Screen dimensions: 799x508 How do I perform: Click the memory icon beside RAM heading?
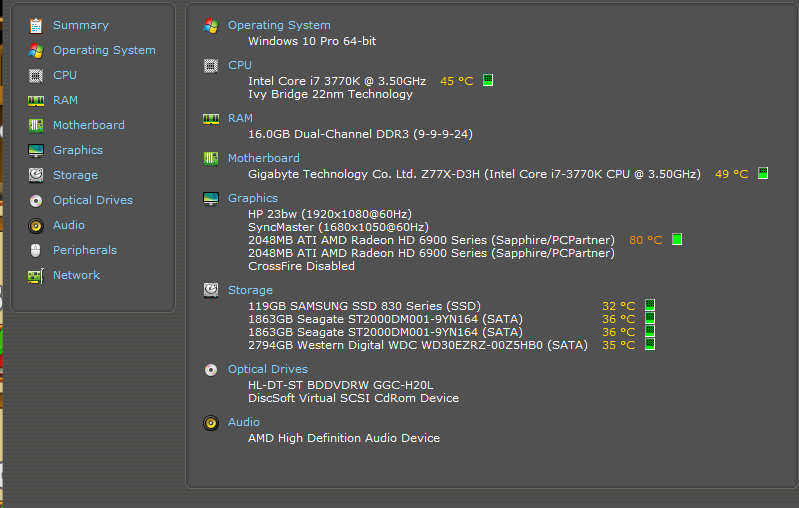coord(211,119)
